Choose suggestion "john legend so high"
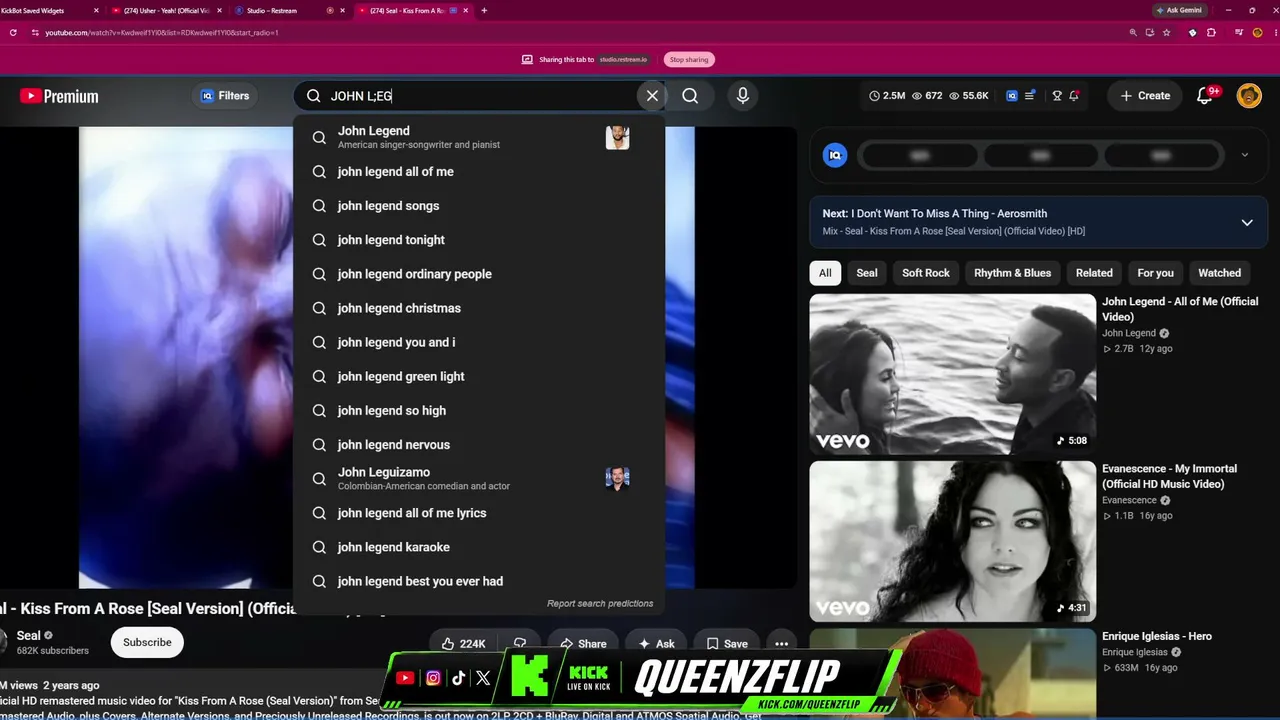This screenshot has height=720, width=1280. [479, 410]
